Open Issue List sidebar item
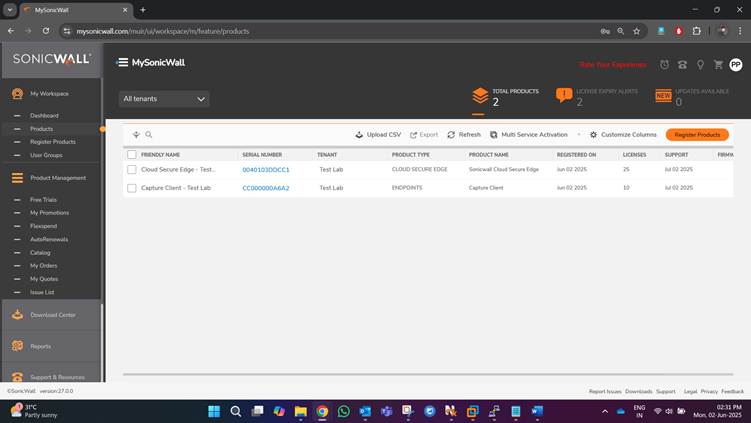The width and height of the screenshot is (751, 423). point(42,292)
